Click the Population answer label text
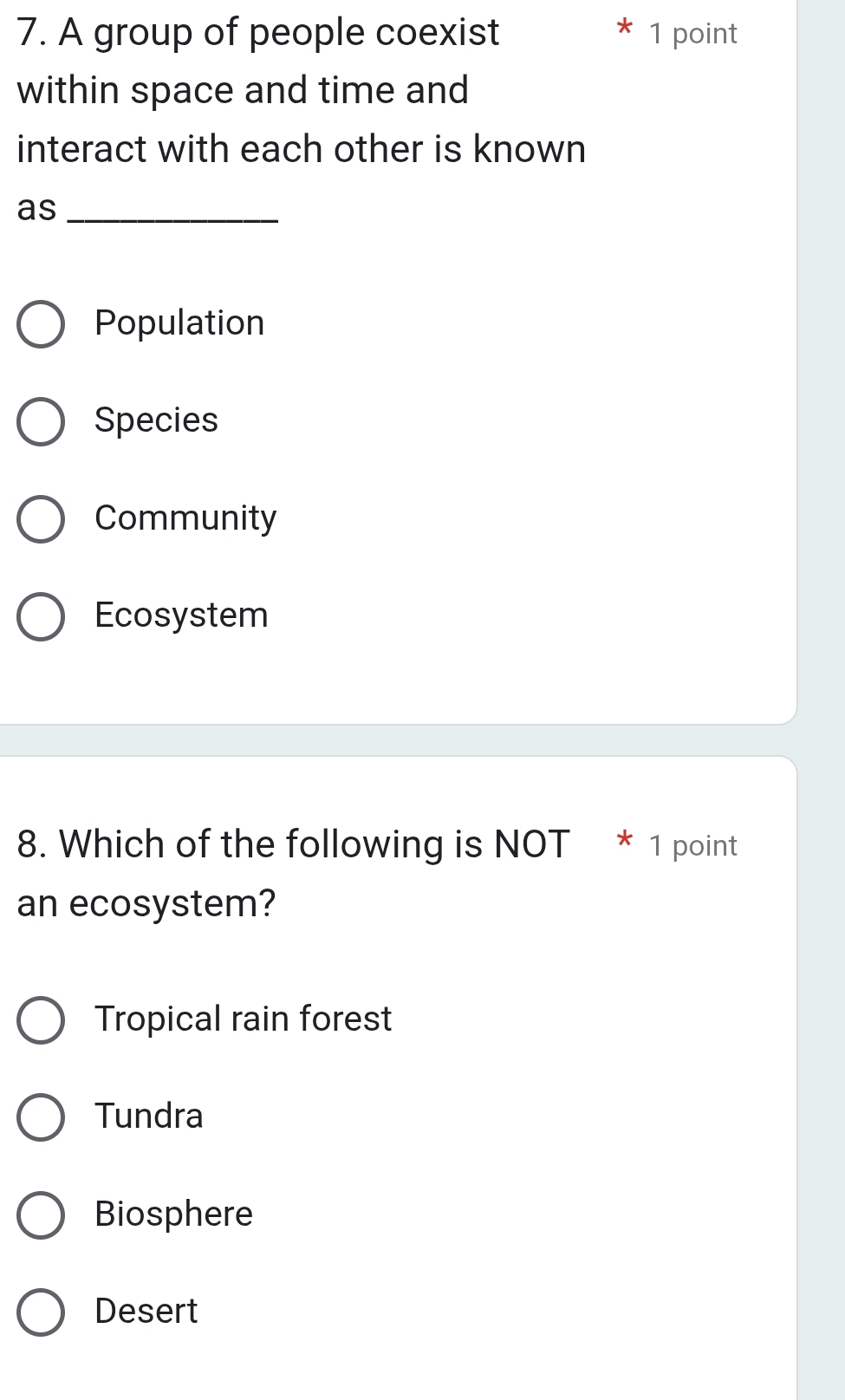Viewport: 845px width, 1400px height. 179,324
